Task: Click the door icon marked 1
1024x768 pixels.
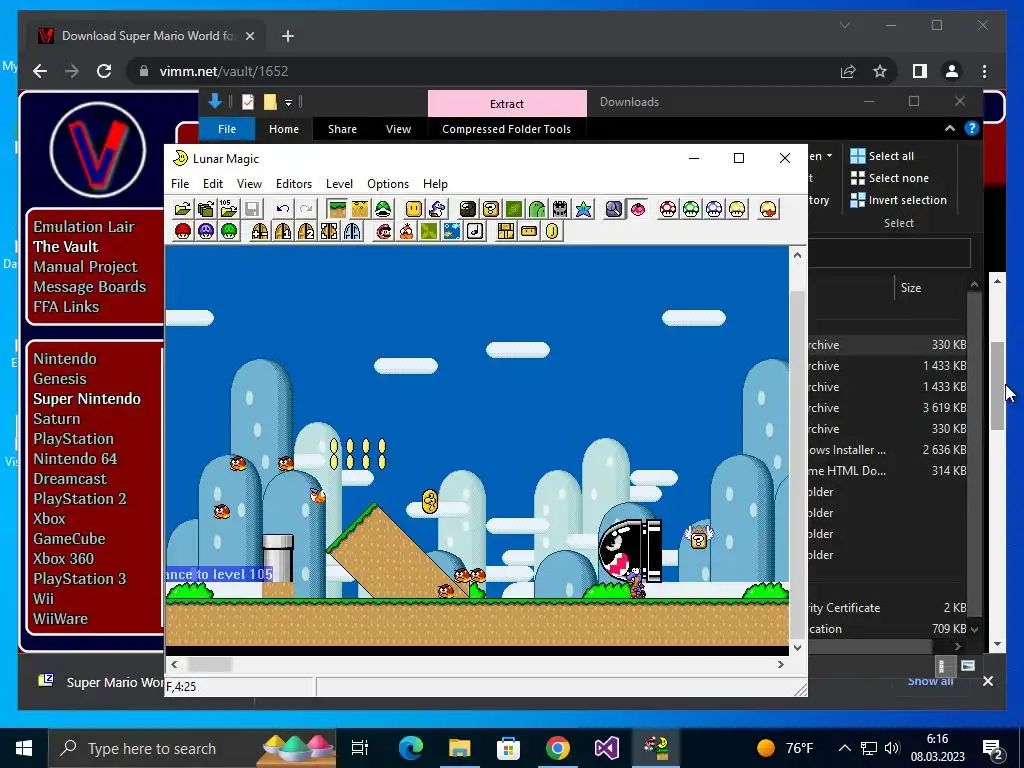Action: pyautogui.click(x=283, y=231)
